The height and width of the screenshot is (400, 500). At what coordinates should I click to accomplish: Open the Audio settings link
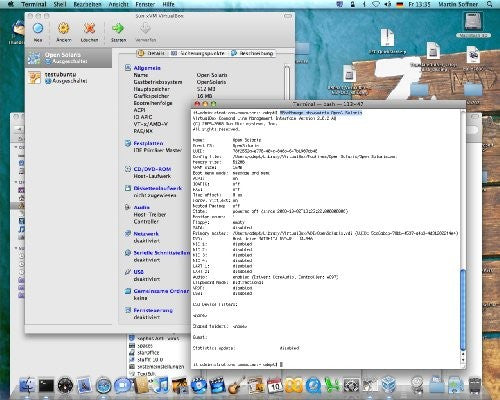pyautogui.click(x=141, y=207)
